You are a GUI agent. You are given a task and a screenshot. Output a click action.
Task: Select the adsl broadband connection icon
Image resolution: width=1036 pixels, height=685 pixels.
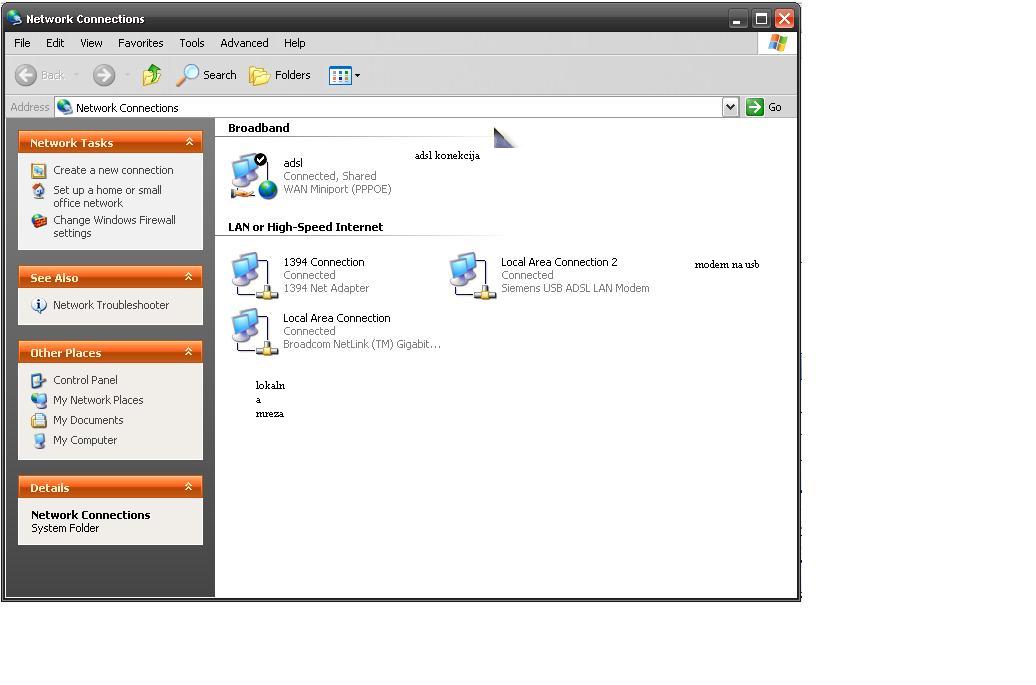[253, 176]
